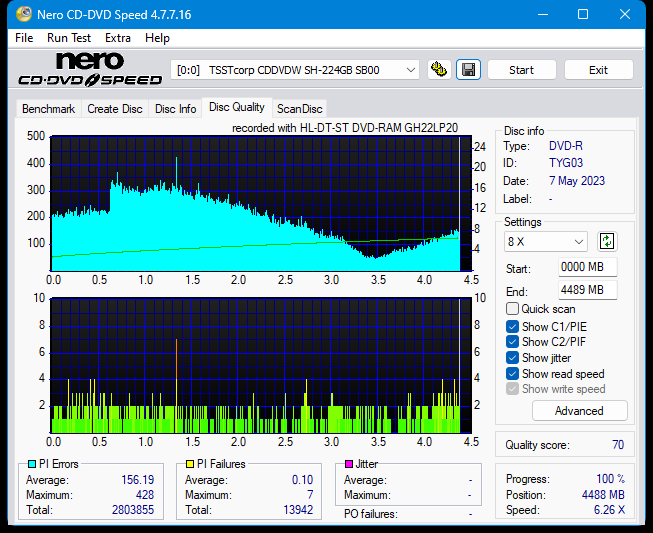Click the drive options icon beside drive dropdown
Screen dimensions: 653x533
[x=438, y=70]
